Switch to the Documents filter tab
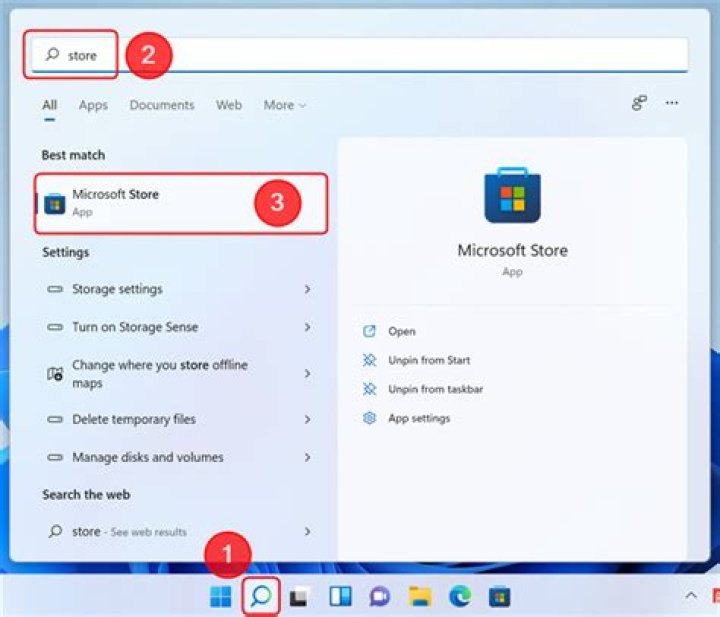This screenshot has width=720, height=617. point(162,105)
